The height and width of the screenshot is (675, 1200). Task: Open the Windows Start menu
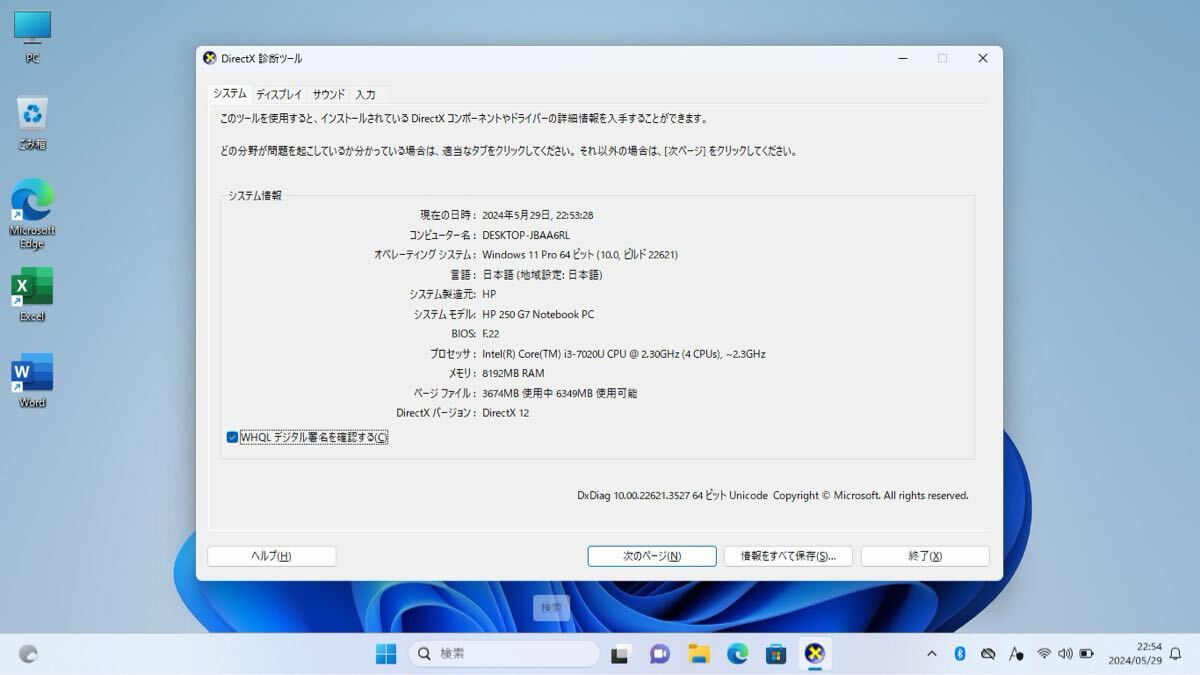386,654
